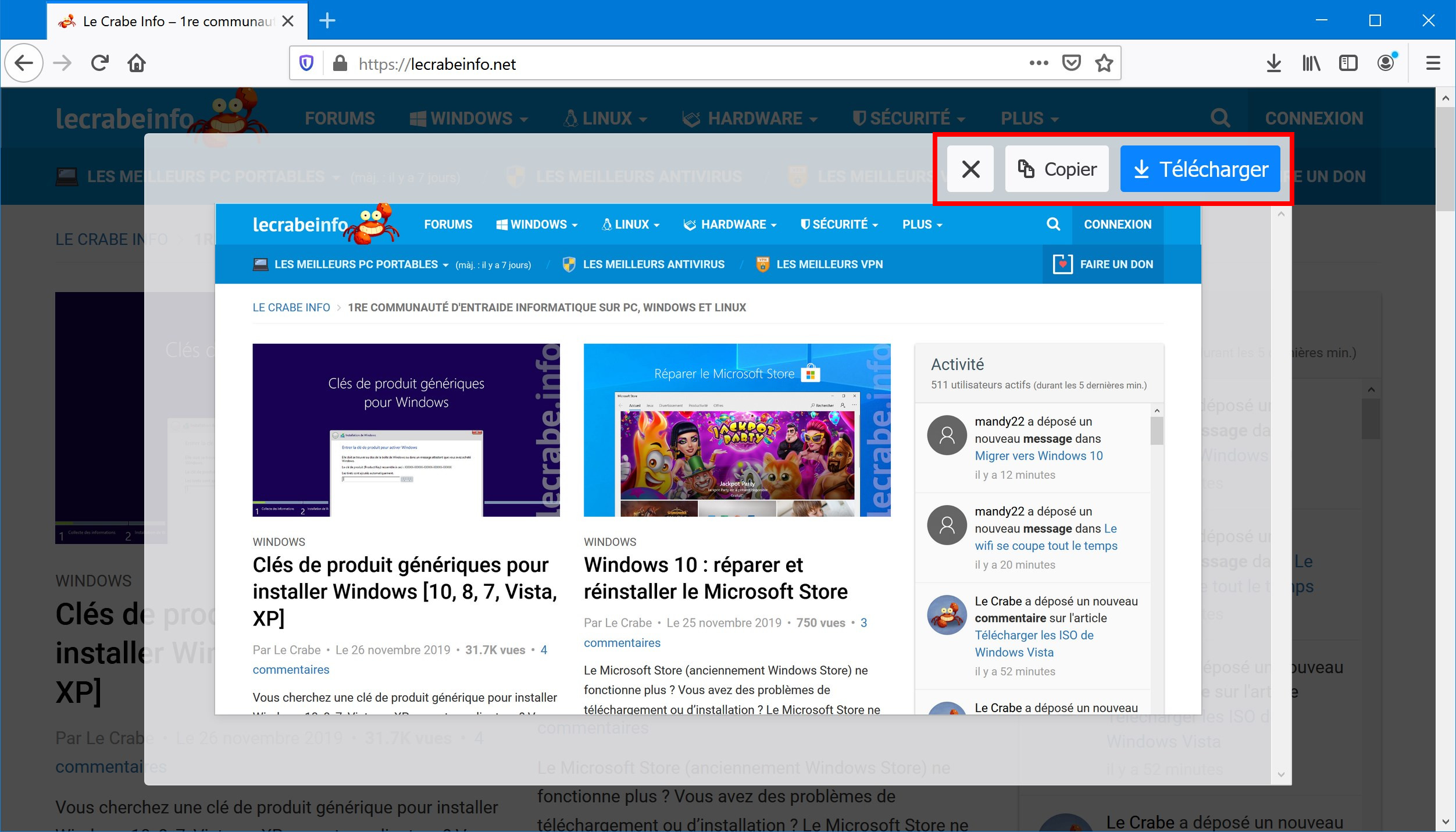The width and height of the screenshot is (1456, 832).
Task: Copy the screenshot to clipboard
Action: tap(1057, 169)
